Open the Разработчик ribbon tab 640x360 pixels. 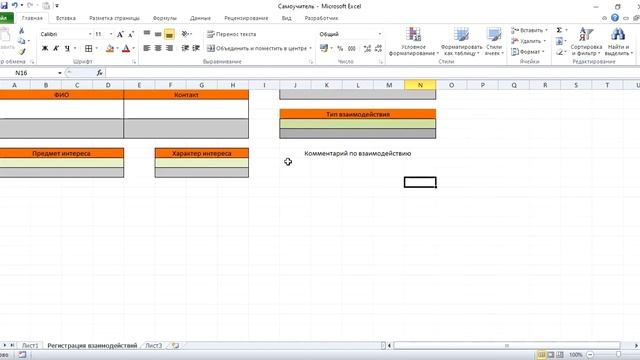[x=321, y=18]
